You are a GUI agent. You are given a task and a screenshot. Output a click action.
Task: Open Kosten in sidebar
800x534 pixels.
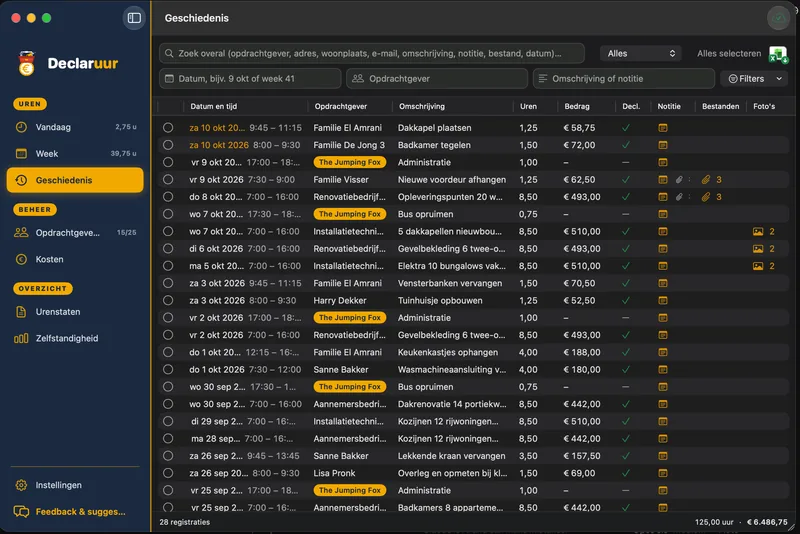75,259
